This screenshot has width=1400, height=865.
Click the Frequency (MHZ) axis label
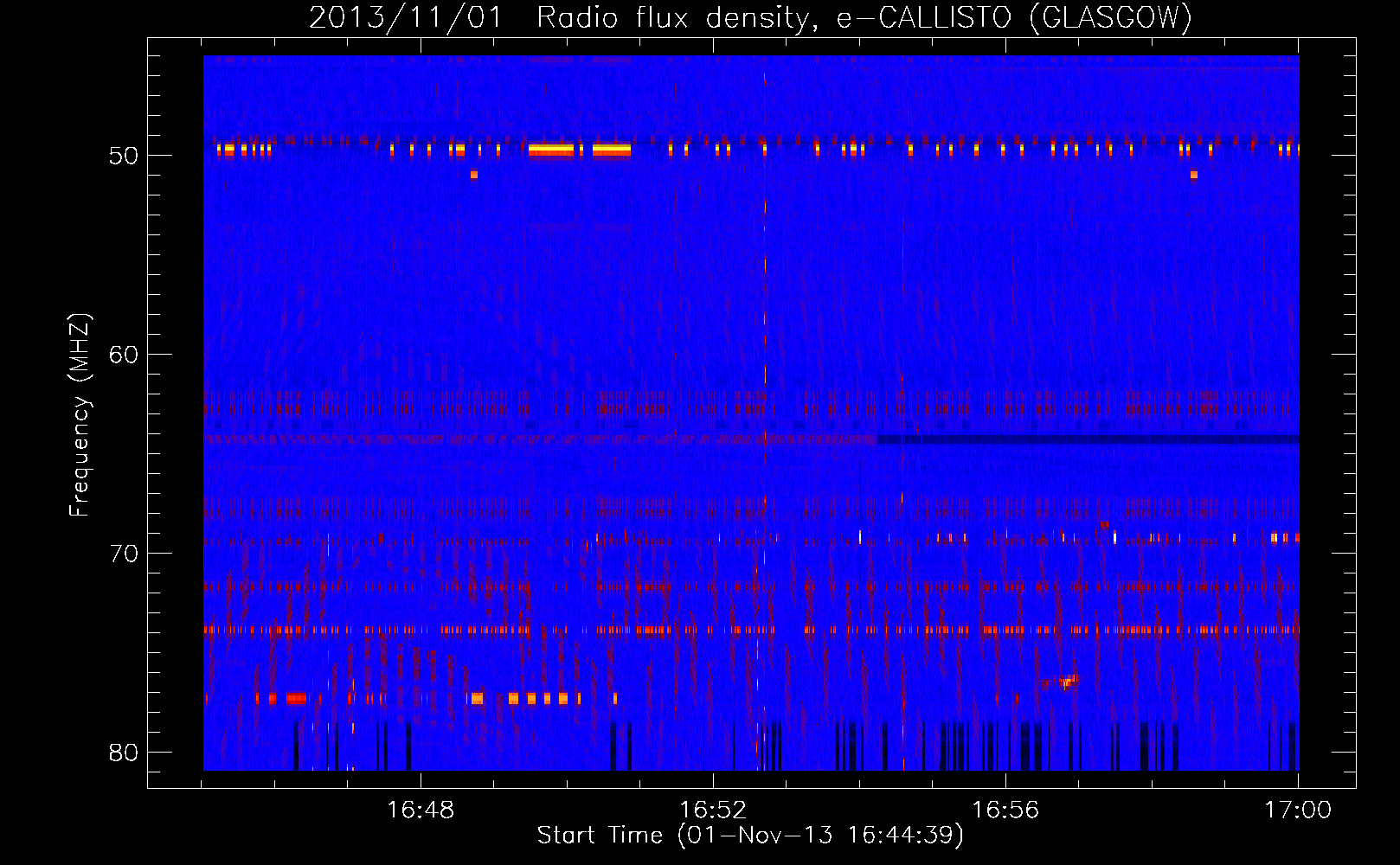(80, 415)
